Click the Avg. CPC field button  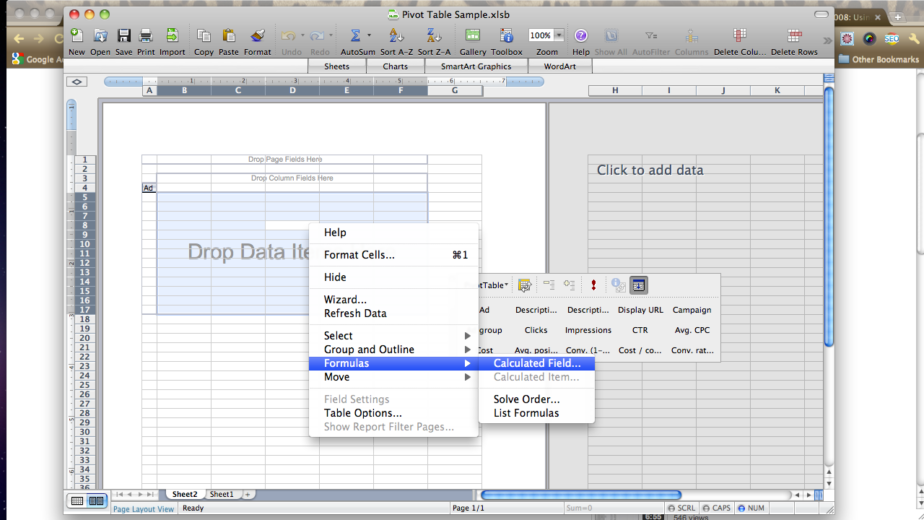pos(692,330)
